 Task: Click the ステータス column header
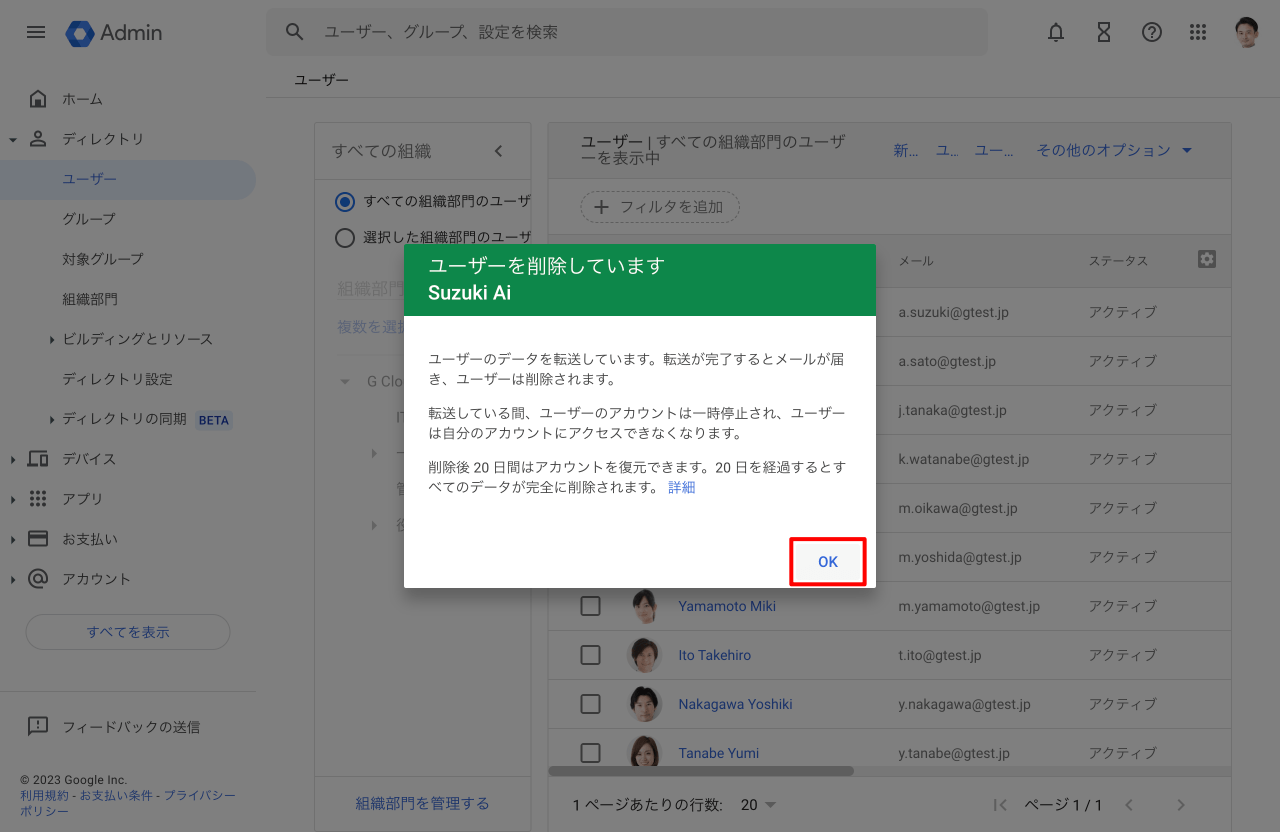pyautogui.click(x=1118, y=261)
